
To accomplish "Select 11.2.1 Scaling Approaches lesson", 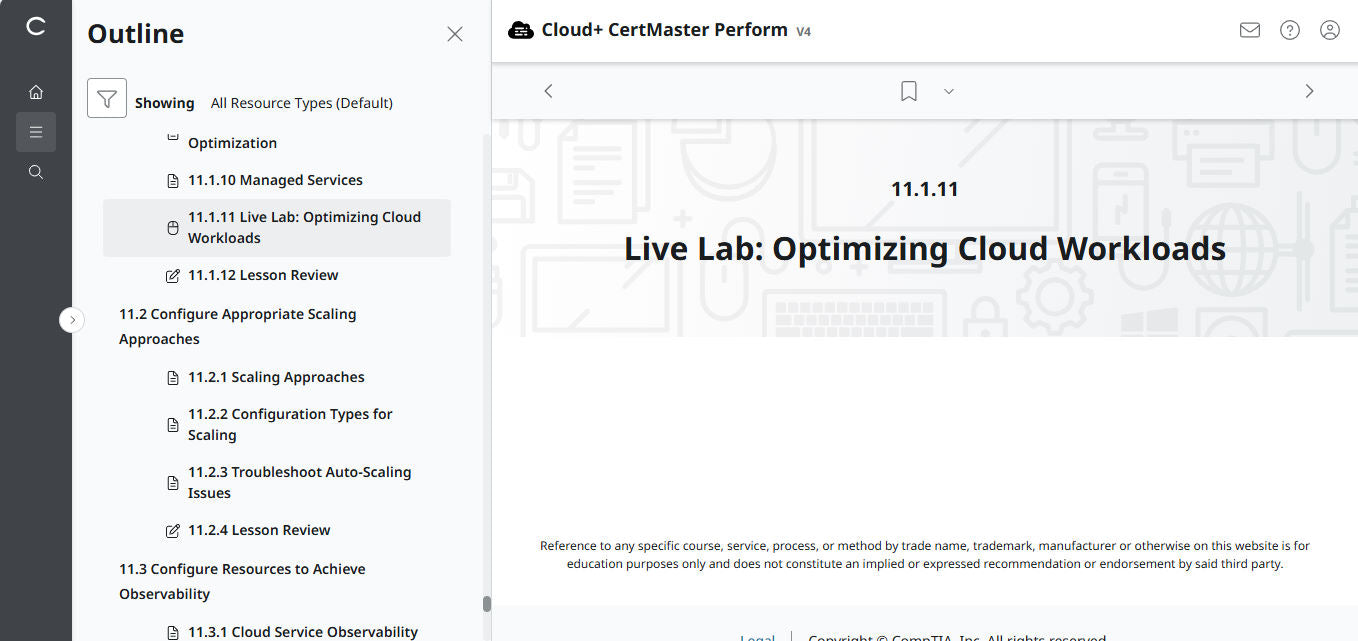I will pos(276,376).
